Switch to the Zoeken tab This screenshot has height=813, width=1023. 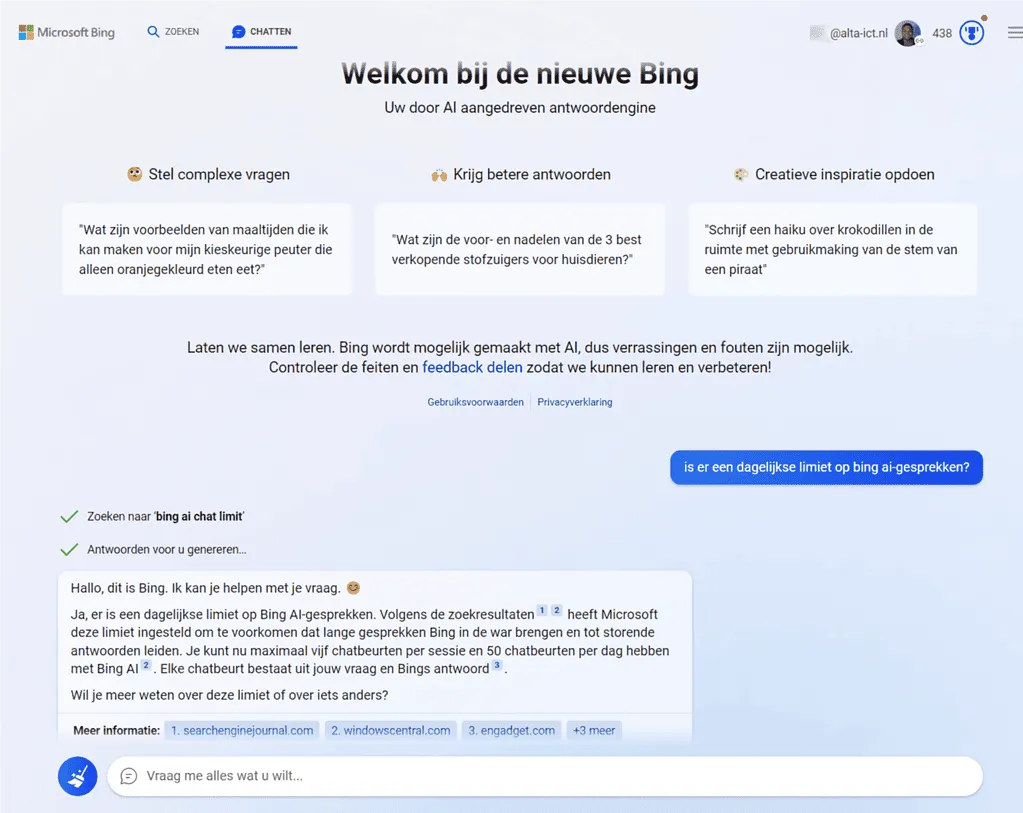[x=173, y=32]
